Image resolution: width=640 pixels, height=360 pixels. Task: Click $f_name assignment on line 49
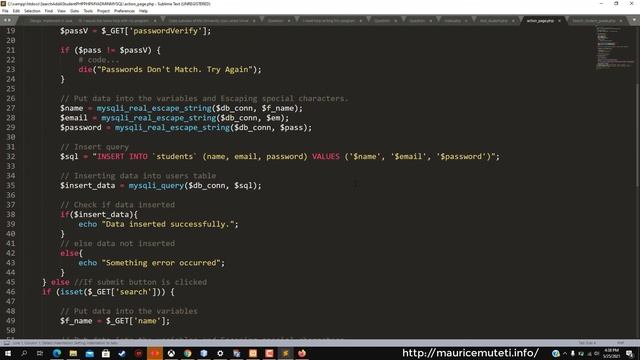[115, 321]
